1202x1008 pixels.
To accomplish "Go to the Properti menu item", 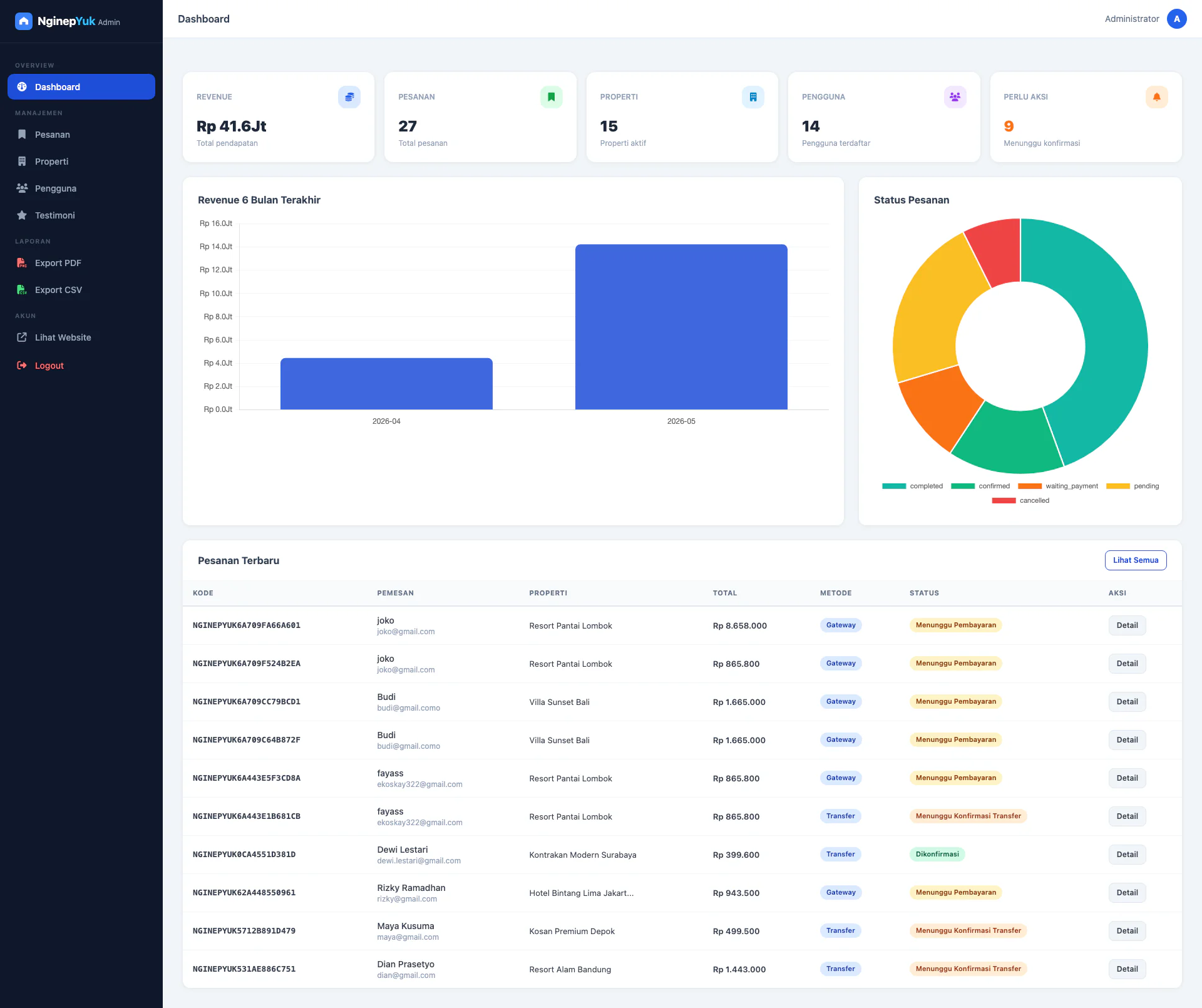I will 81,161.
